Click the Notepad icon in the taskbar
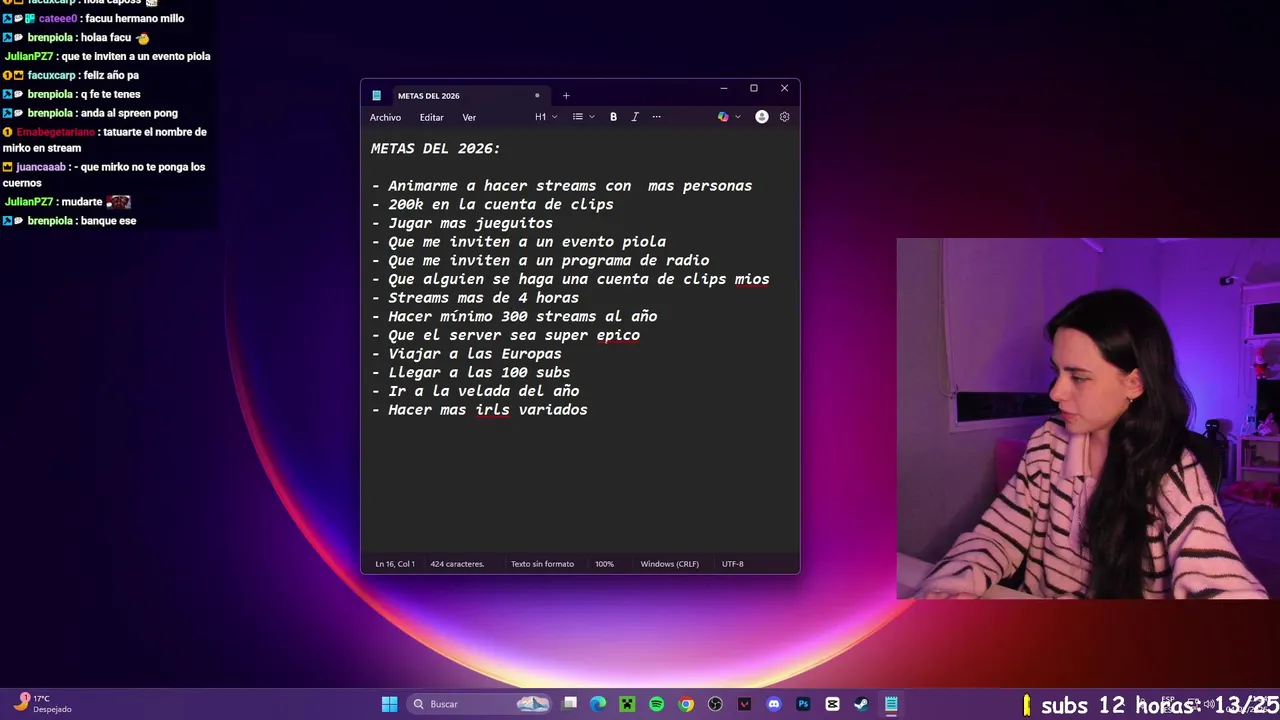1280x720 pixels. pyautogui.click(x=890, y=704)
